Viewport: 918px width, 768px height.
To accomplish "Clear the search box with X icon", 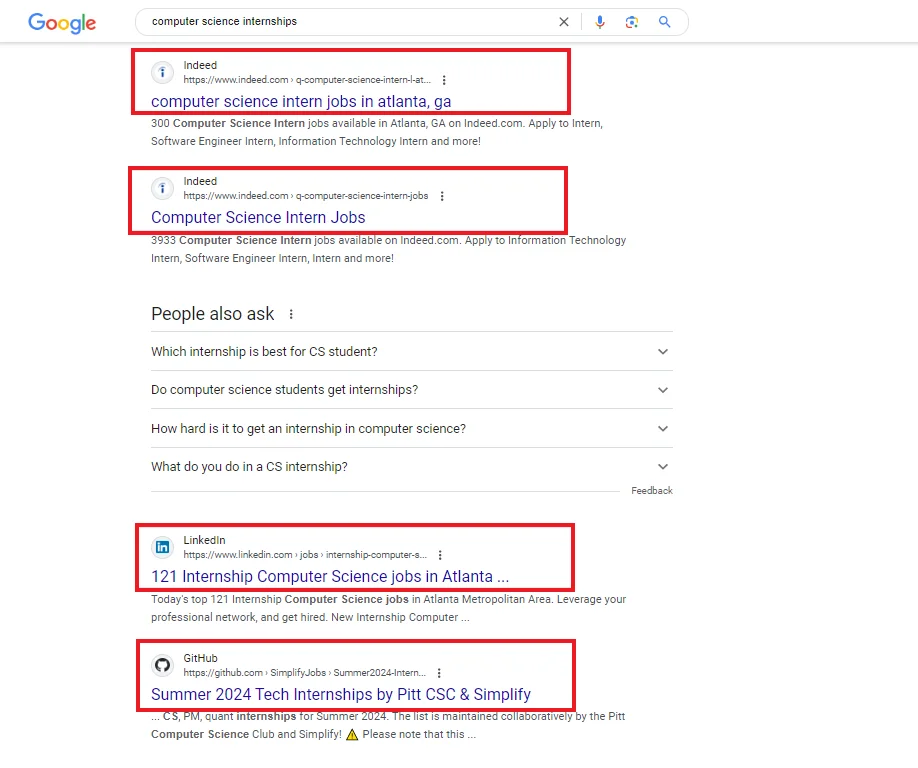I will 564,22.
